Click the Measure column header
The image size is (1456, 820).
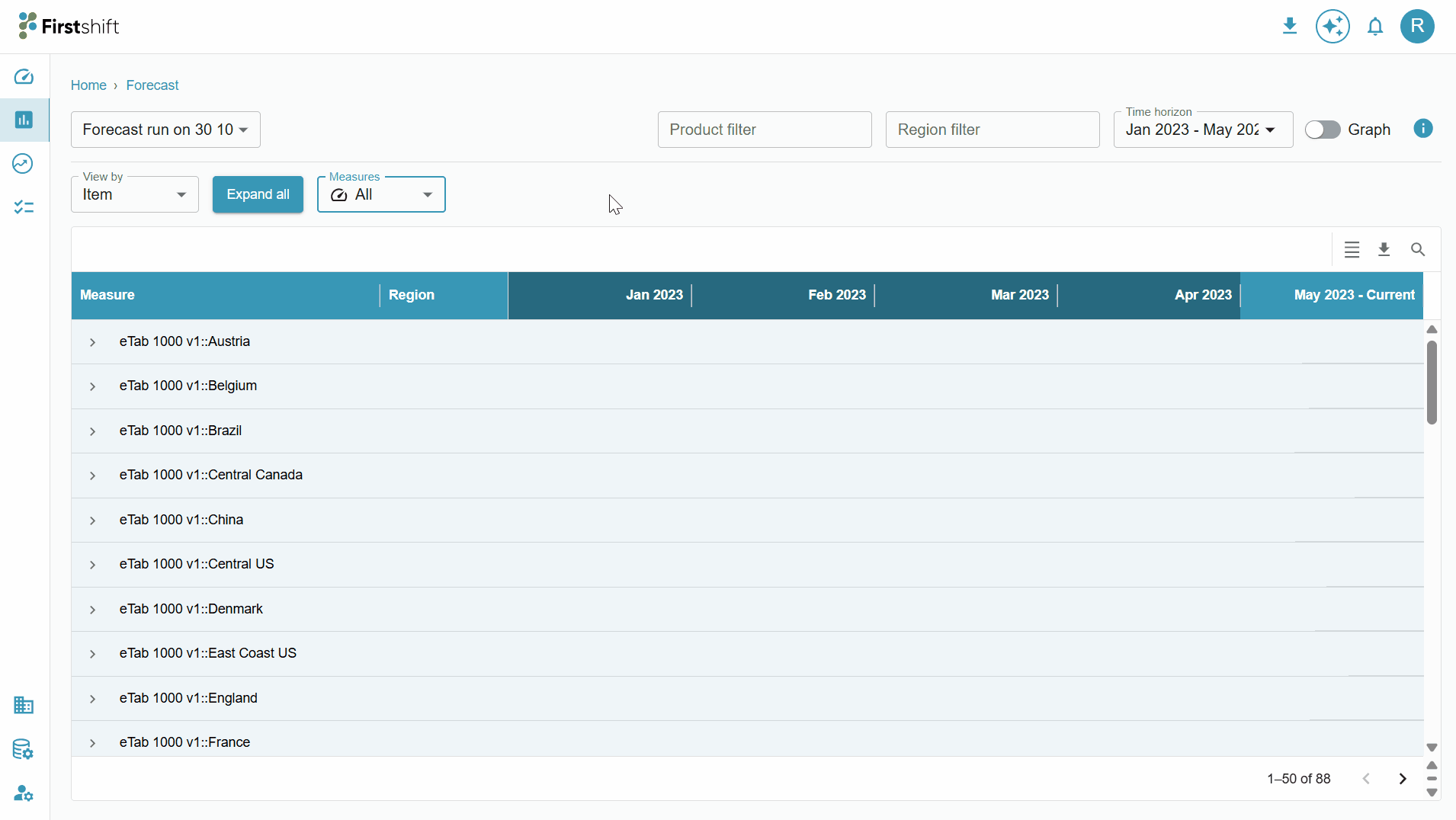point(226,295)
